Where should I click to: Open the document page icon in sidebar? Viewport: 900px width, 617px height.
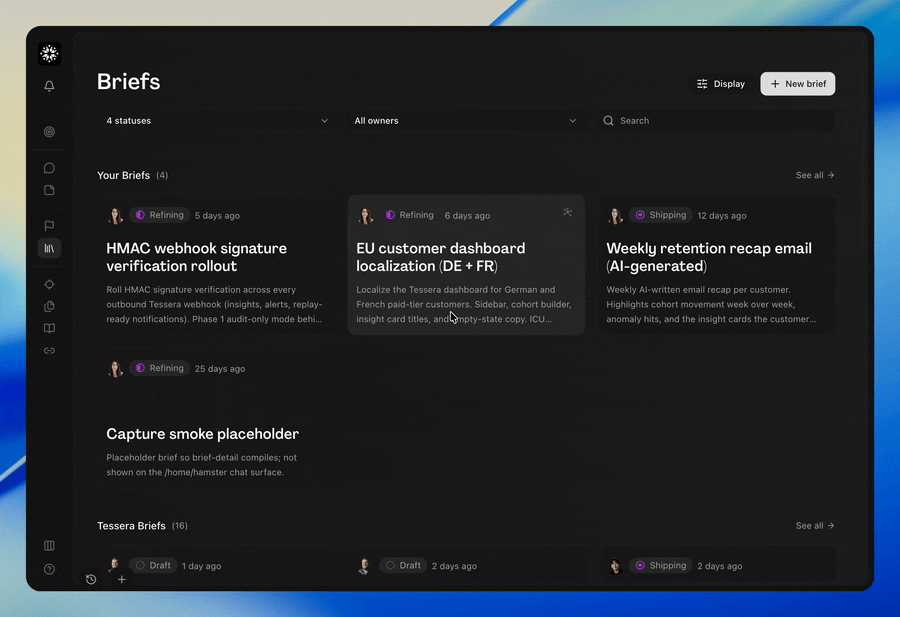tap(49, 190)
